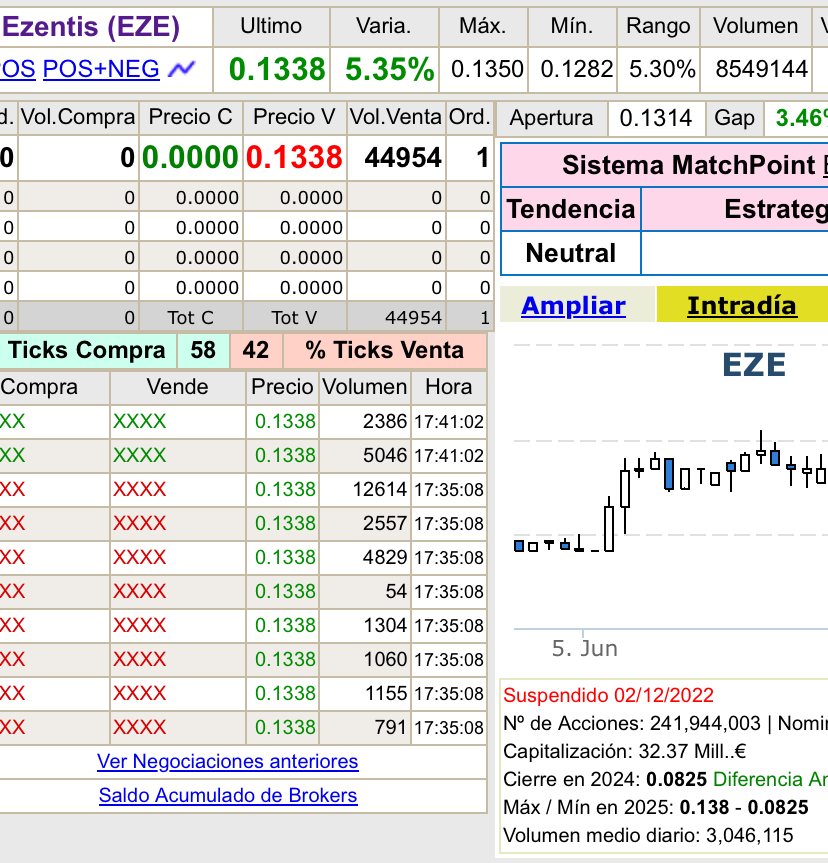
Task: Select the Máx. value 0.1350
Action: (x=487, y=69)
